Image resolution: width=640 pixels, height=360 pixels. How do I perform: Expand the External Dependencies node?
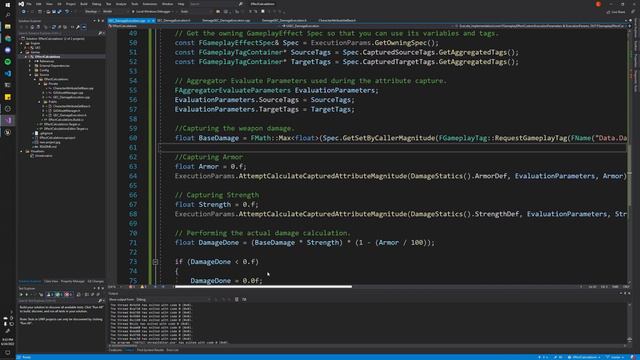click(x=30, y=66)
